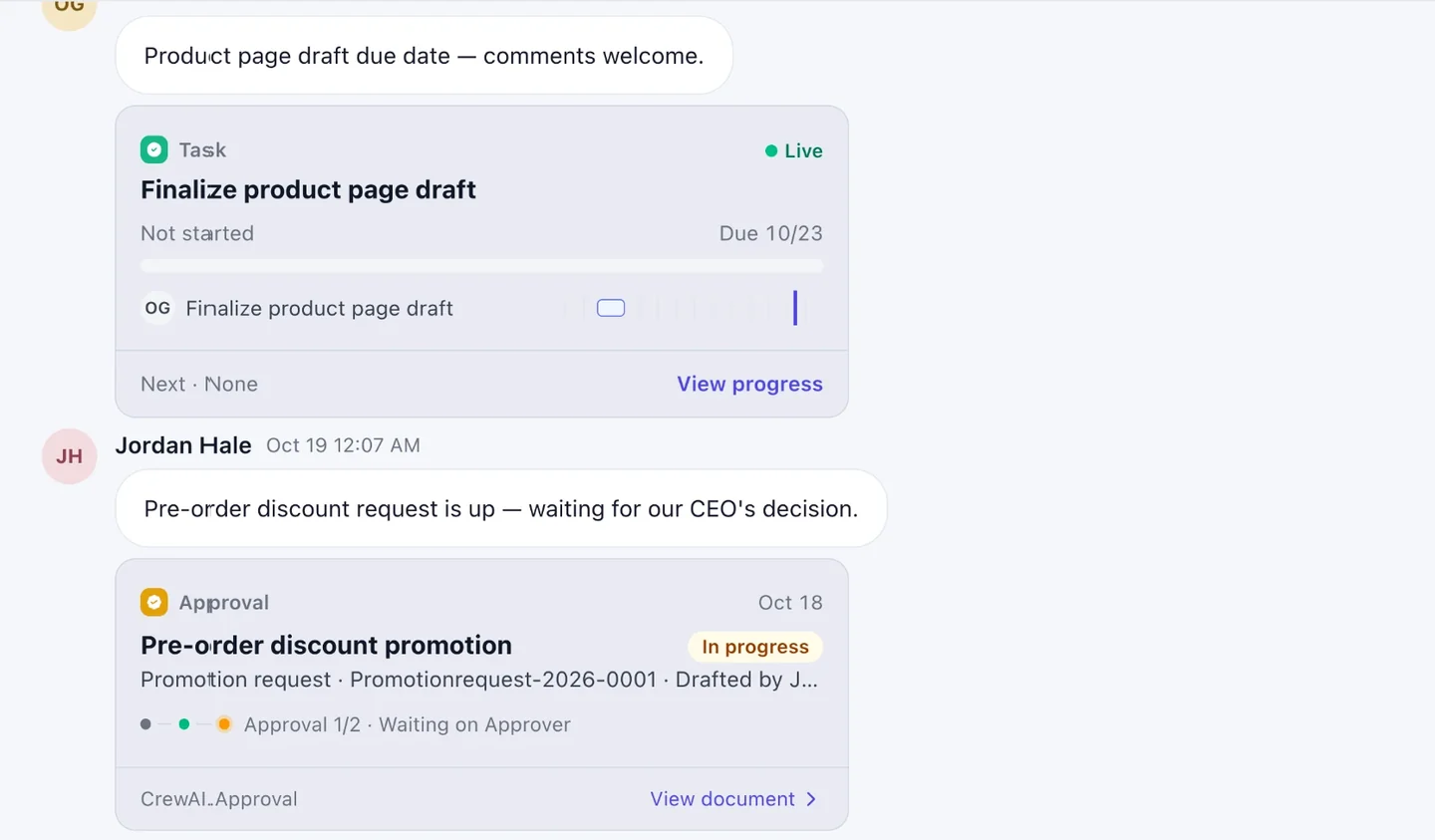This screenshot has width=1435, height=840.
Task: Click the green Live status dot
Action: coord(771,151)
